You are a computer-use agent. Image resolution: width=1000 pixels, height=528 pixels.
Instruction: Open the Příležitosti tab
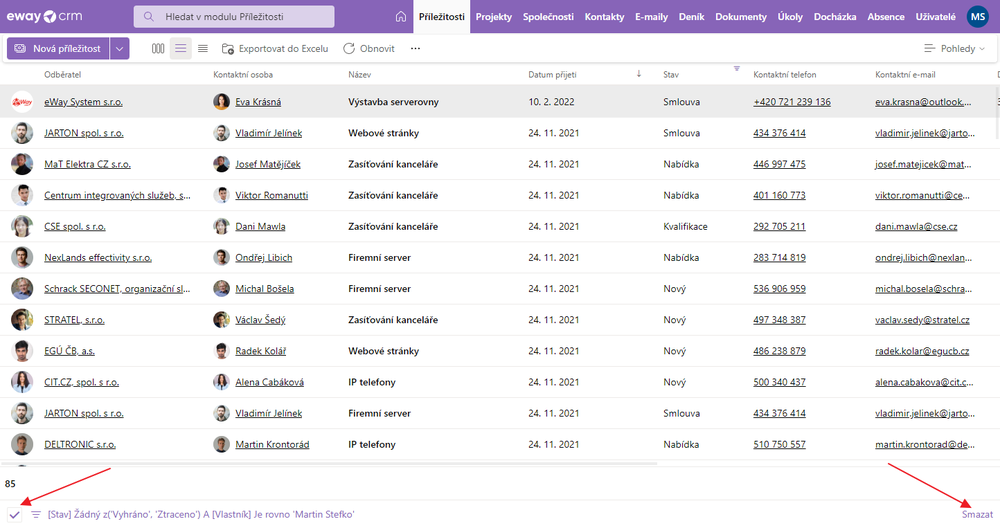tap(441, 17)
